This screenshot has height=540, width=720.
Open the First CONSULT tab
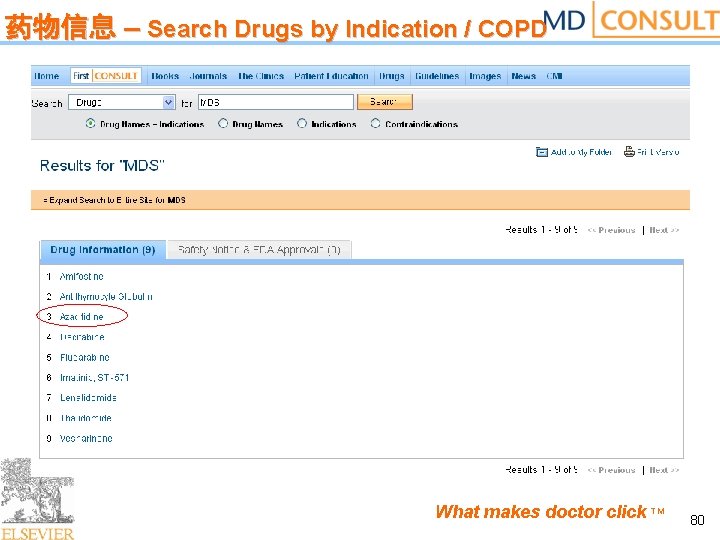(106, 76)
